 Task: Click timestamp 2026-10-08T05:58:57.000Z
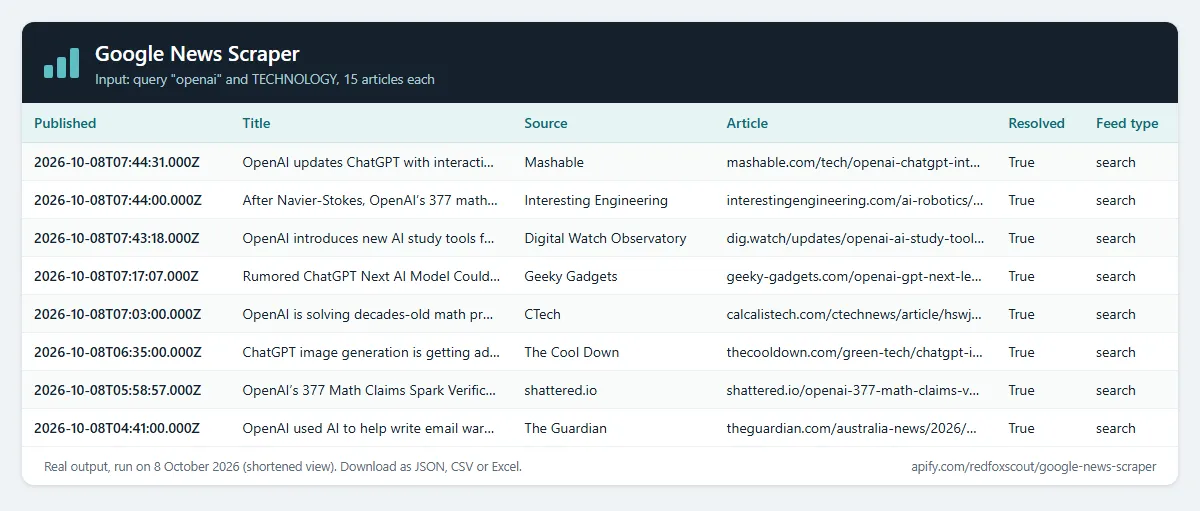tap(117, 390)
